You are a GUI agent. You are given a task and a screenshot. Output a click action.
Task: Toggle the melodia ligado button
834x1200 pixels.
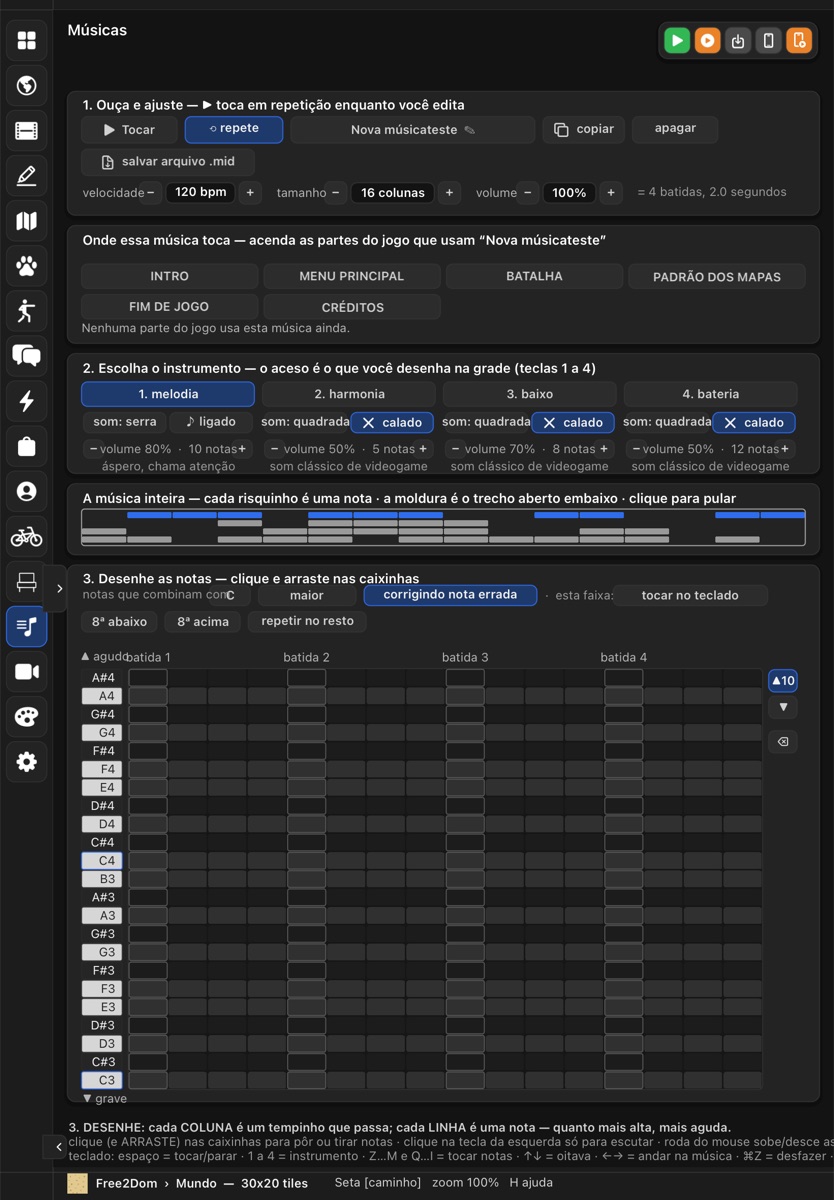tap(211, 422)
